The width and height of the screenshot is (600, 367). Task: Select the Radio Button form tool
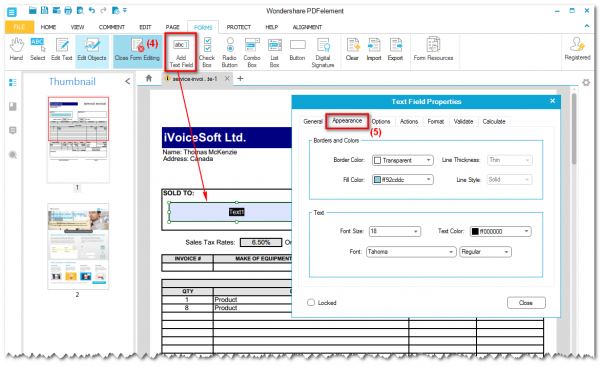coord(230,52)
